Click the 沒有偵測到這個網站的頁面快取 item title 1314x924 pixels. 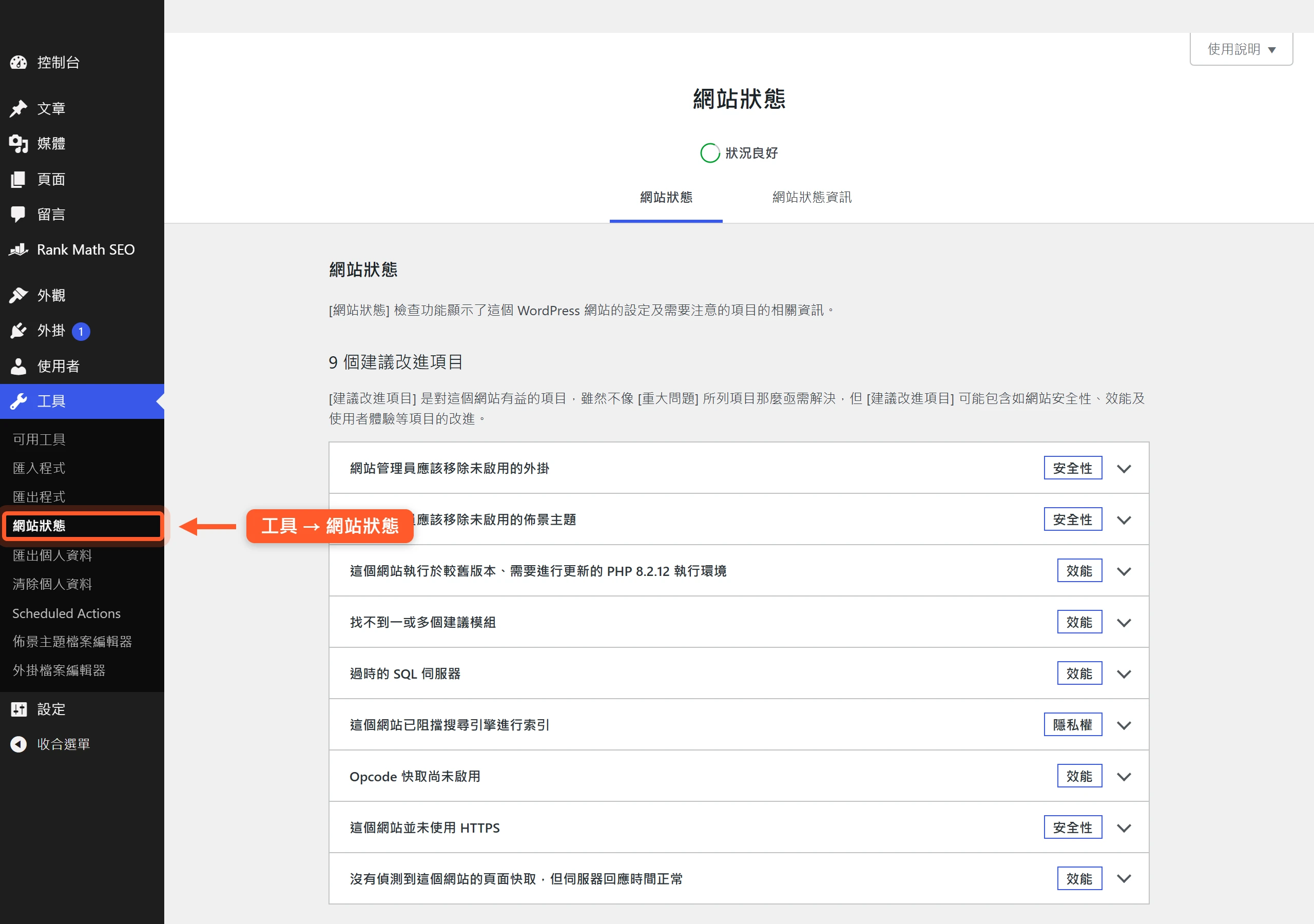(x=516, y=879)
